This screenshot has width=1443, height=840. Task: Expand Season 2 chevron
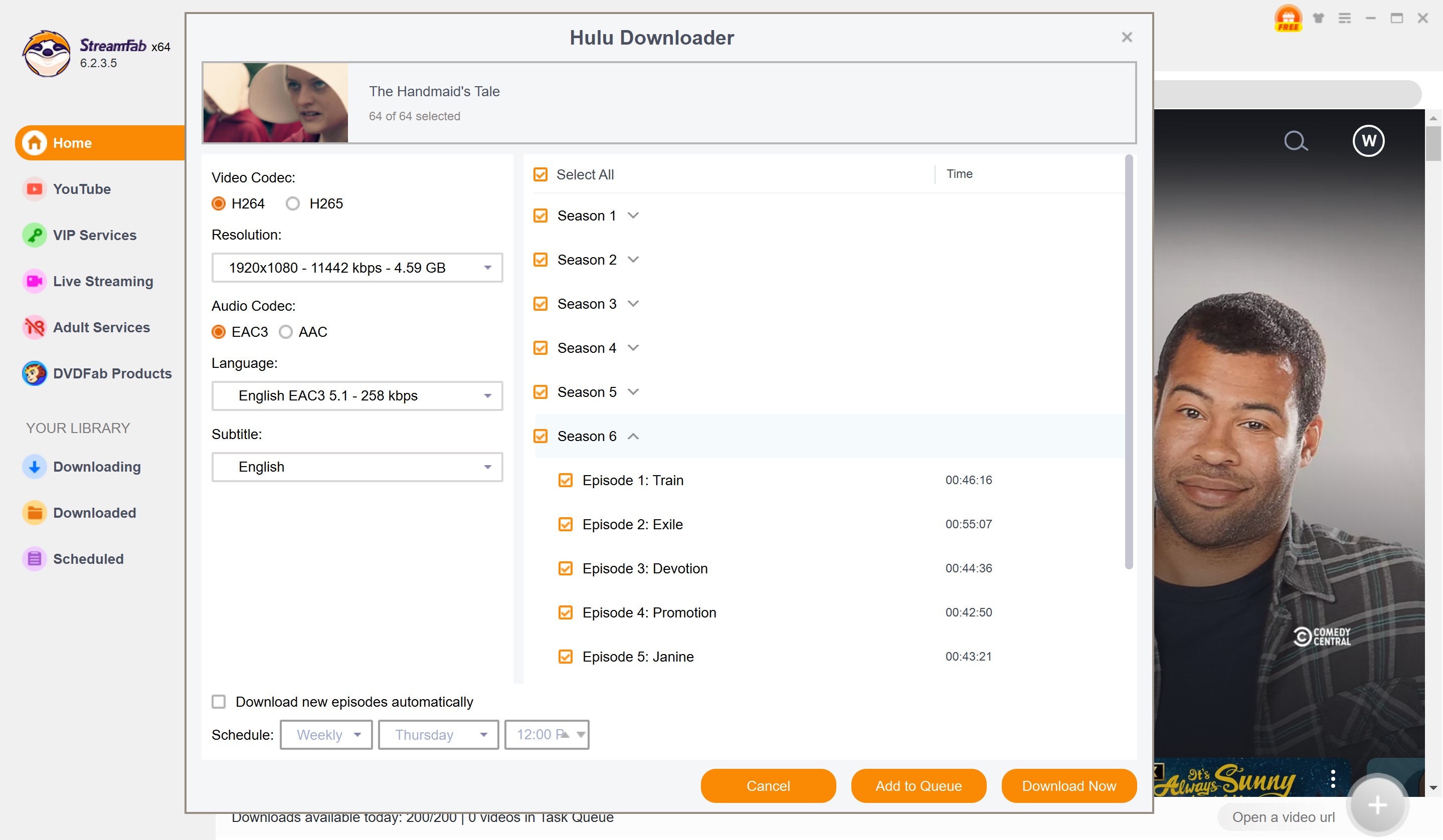coord(633,260)
